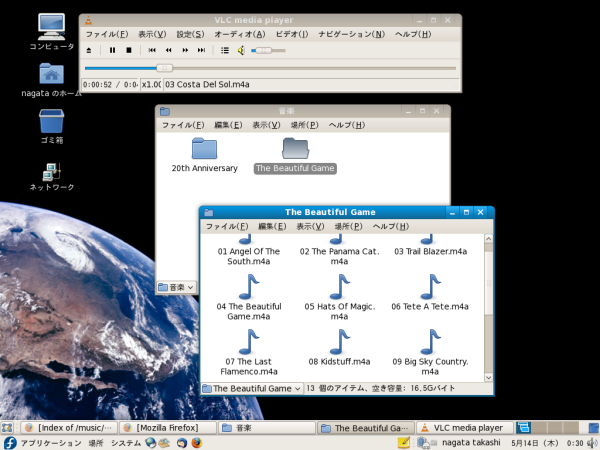Open sticky notes panel applet
Viewport: 600px width, 450px height.
pyautogui.click(x=404, y=443)
